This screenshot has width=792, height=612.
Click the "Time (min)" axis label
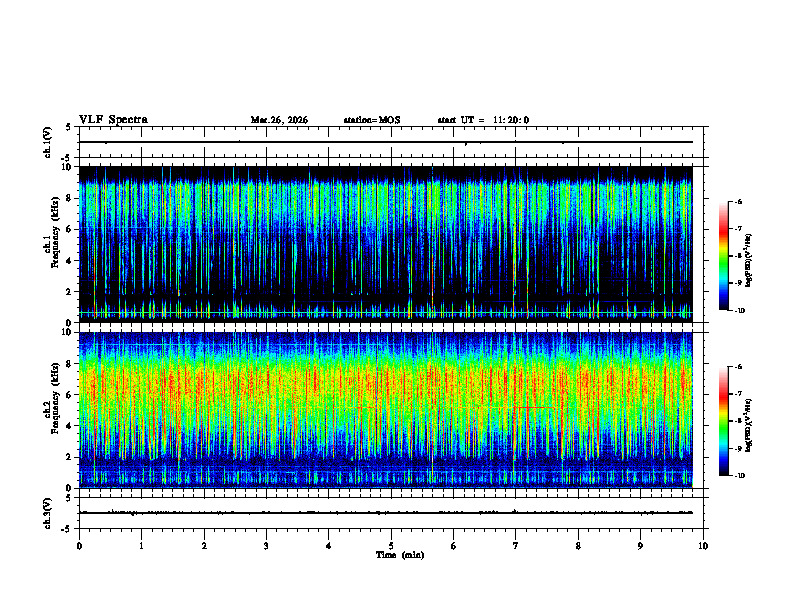[400, 555]
